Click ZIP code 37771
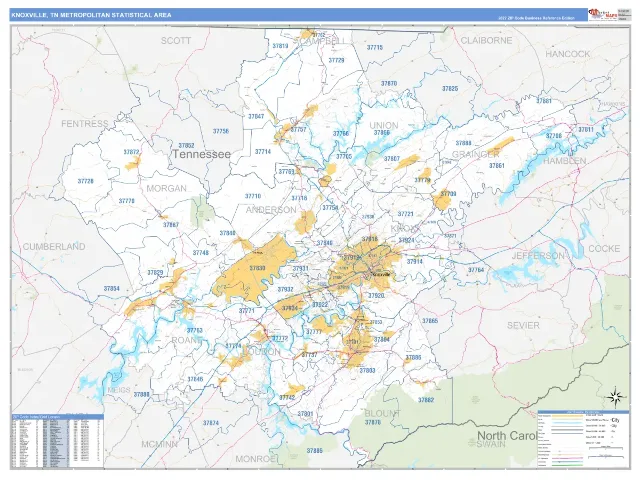 point(247,311)
